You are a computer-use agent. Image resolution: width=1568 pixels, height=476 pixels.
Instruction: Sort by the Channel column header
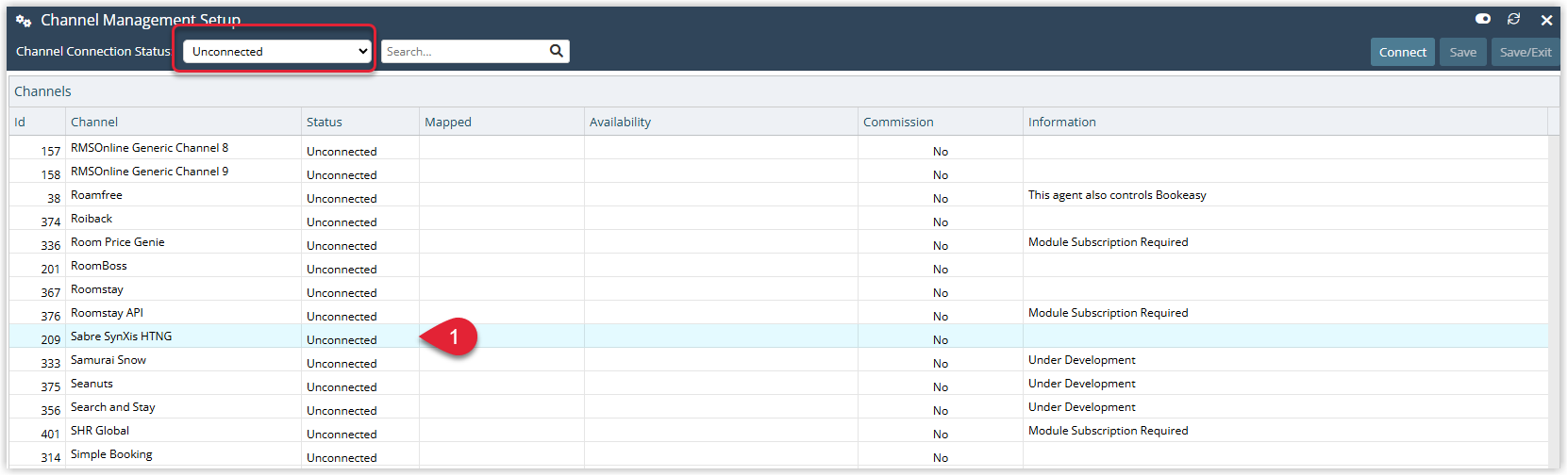point(183,122)
